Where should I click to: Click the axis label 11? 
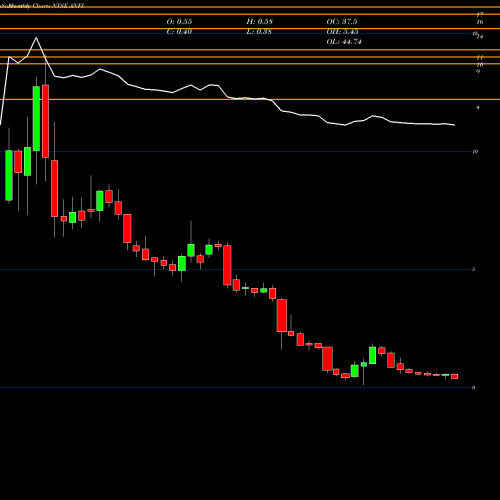click(480, 58)
